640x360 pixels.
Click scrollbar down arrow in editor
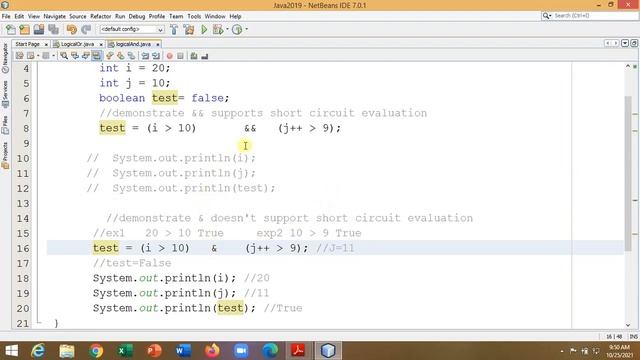628,324
